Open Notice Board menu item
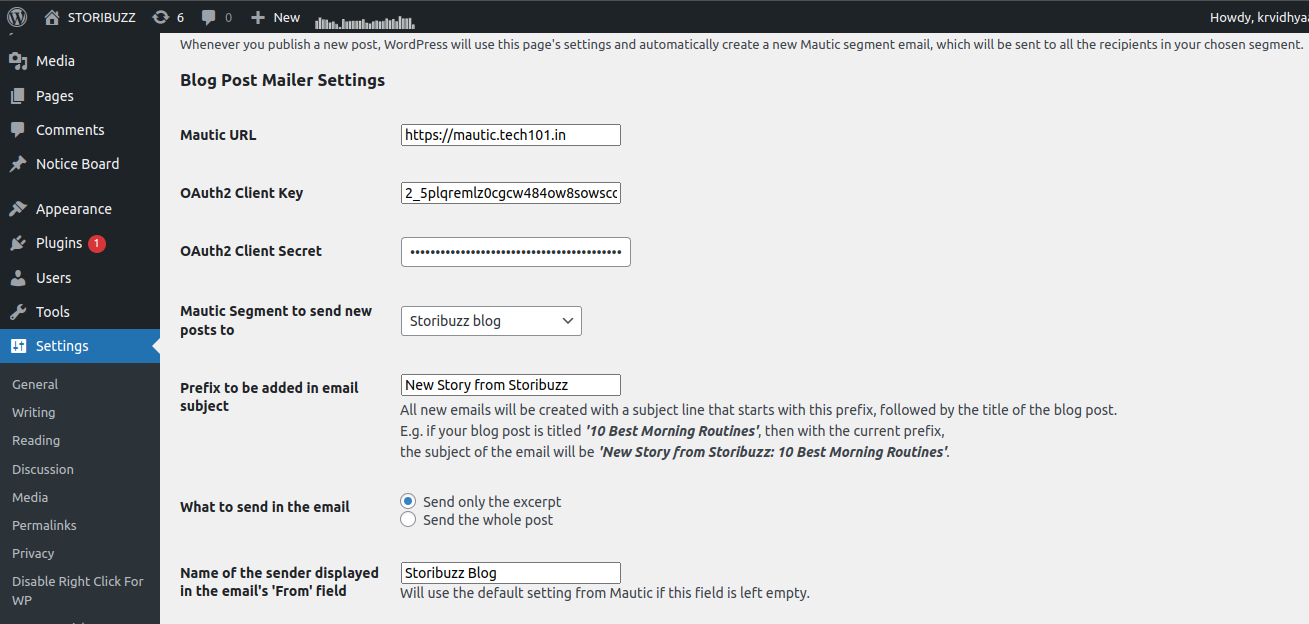 pos(80,164)
